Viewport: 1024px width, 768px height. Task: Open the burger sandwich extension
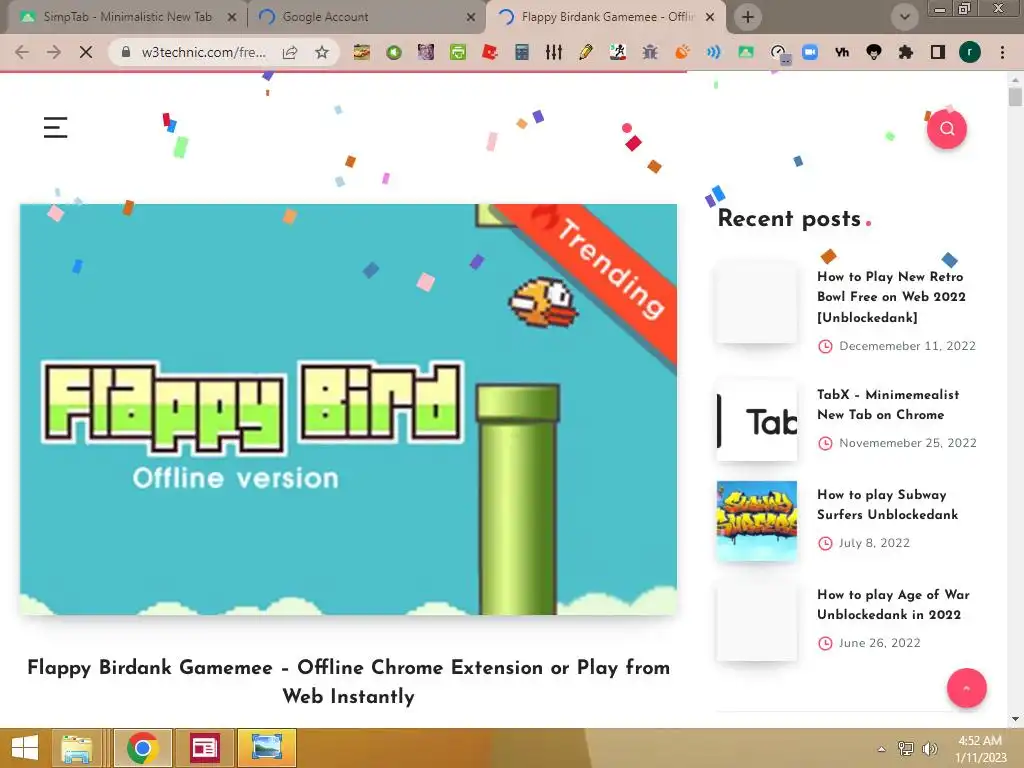361,52
